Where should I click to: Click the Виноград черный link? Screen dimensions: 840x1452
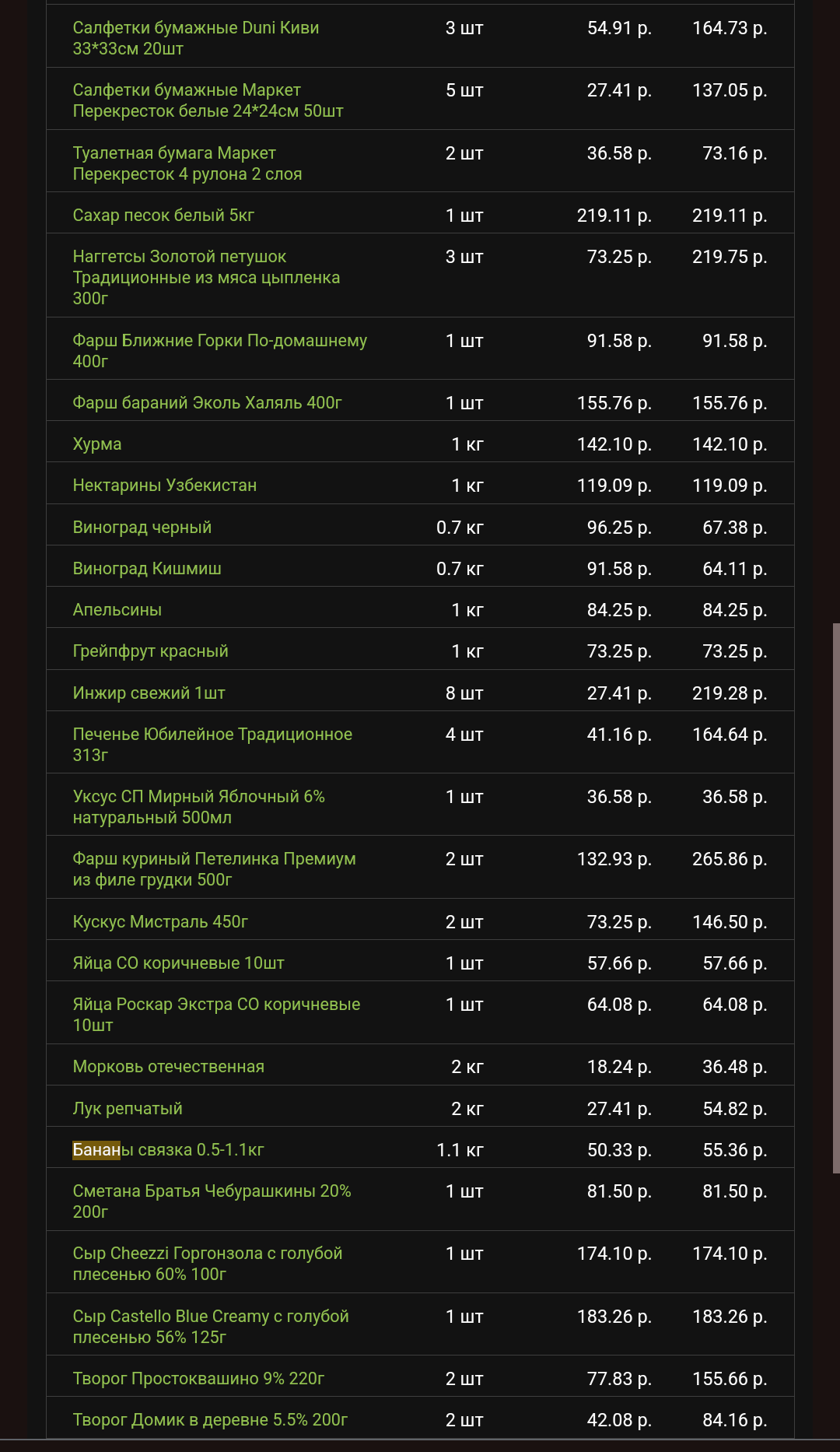point(142,528)
